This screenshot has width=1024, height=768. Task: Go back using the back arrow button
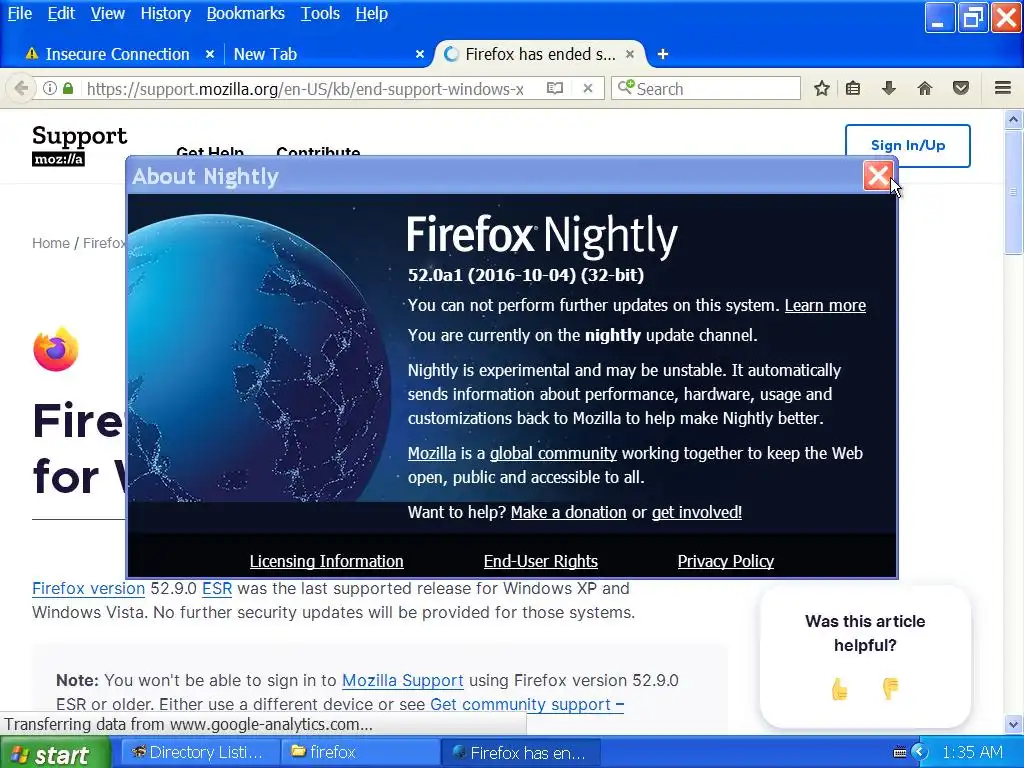21,88
